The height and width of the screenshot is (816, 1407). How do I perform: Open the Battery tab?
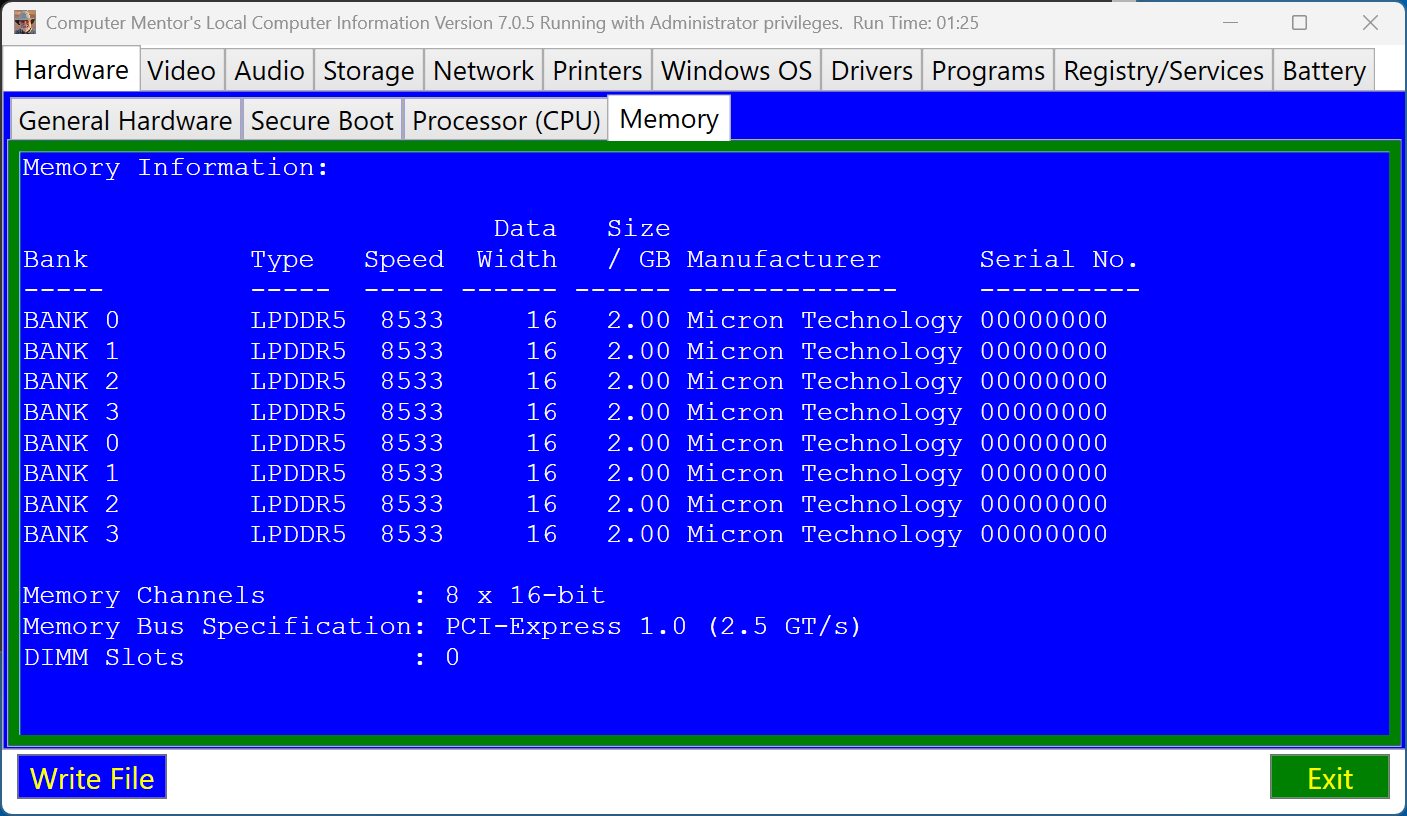pos(1324,71)
